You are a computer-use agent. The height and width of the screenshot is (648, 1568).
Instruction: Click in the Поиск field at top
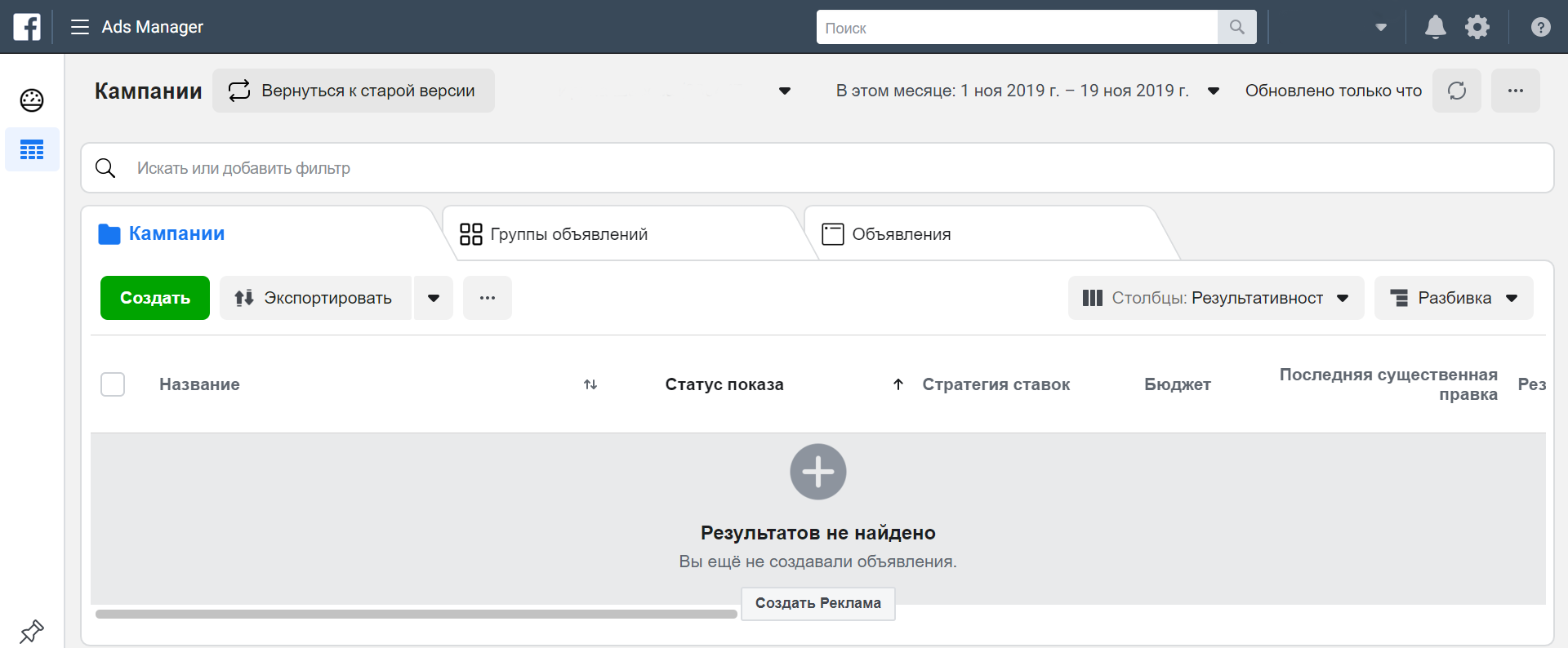[1017, 27]
